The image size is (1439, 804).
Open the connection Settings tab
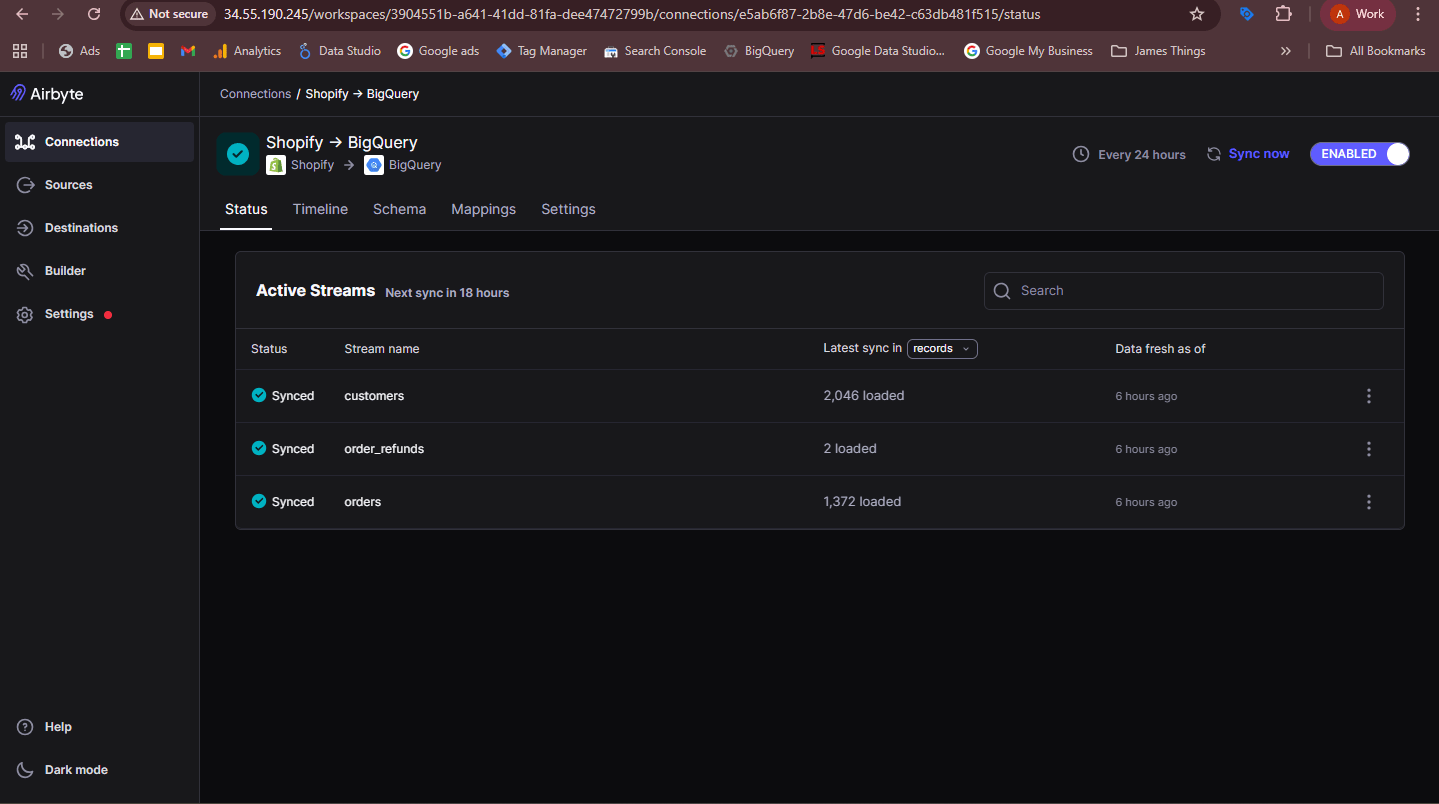568,209
